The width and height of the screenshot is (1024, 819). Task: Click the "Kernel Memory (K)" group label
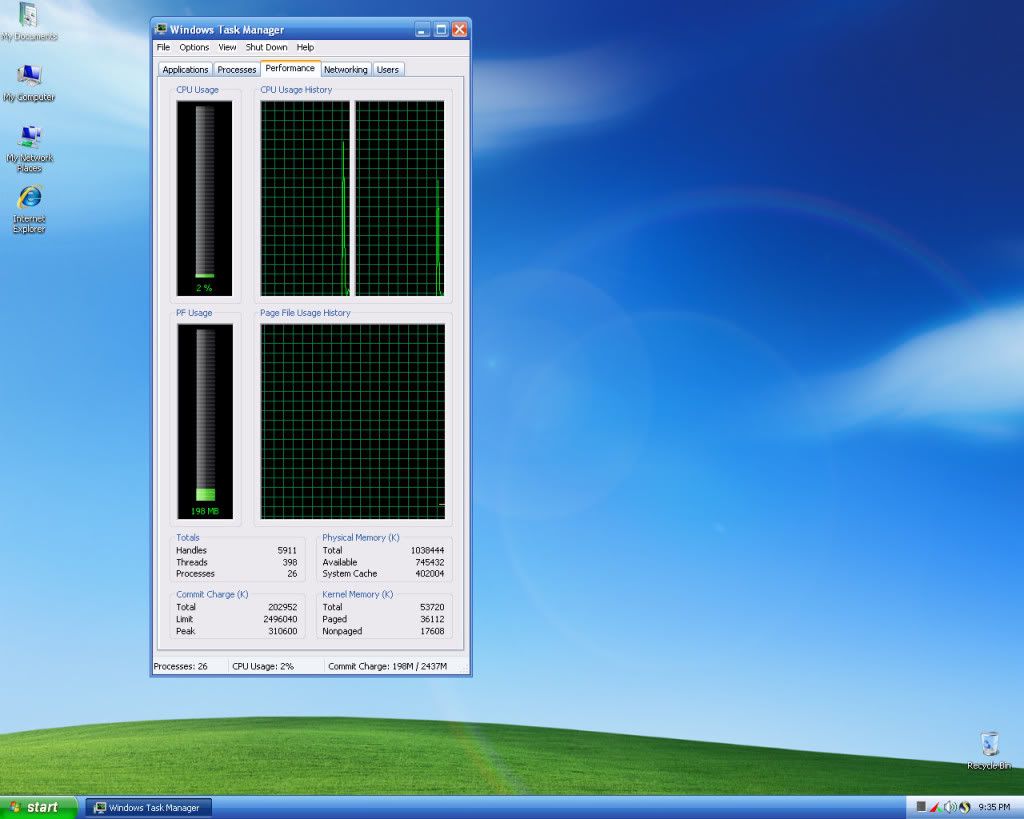(357, 594)
